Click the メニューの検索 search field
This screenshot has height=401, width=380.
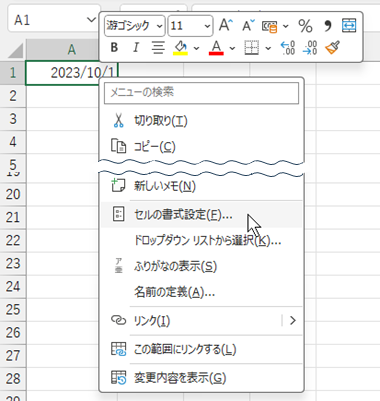pyautogui.click(x=201, y=92)
